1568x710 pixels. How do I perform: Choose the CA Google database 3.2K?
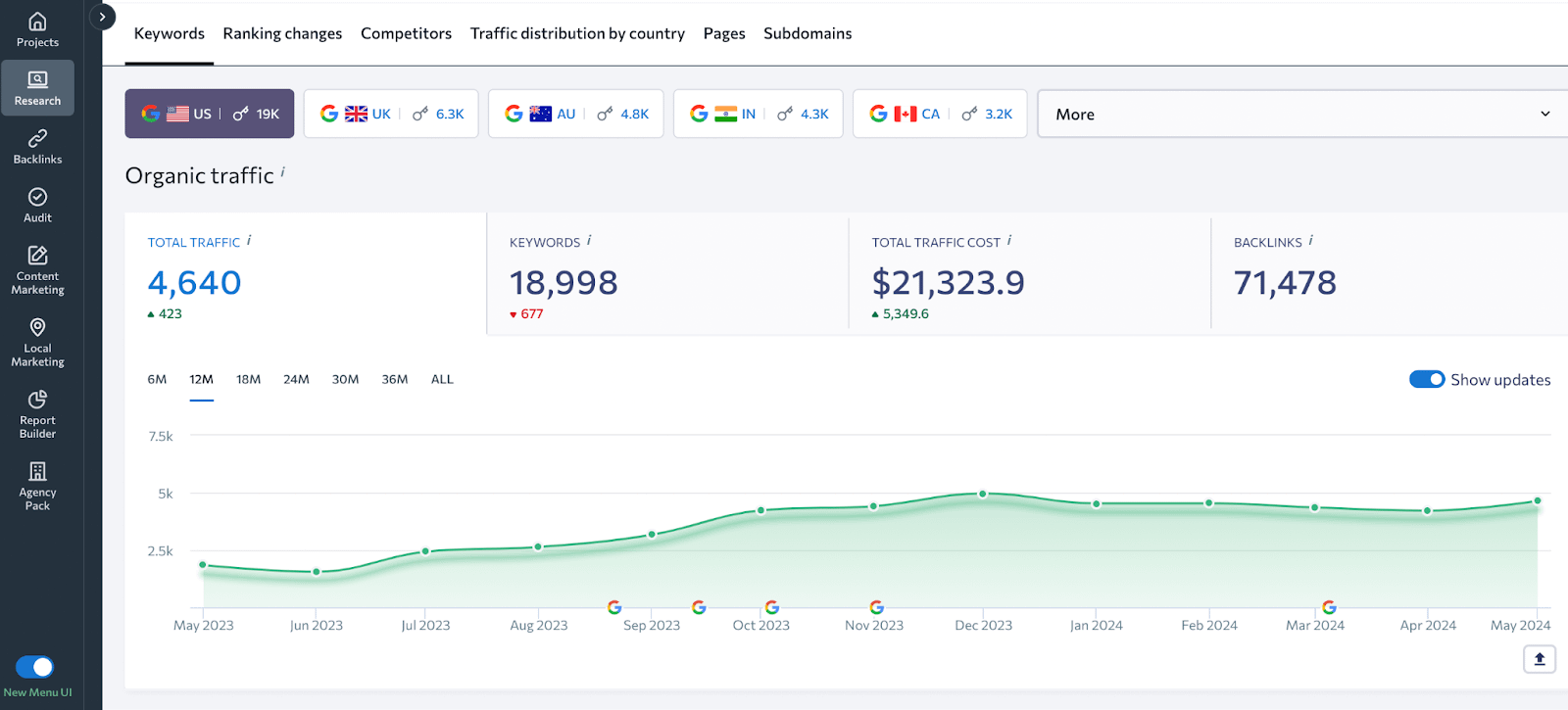939,115
